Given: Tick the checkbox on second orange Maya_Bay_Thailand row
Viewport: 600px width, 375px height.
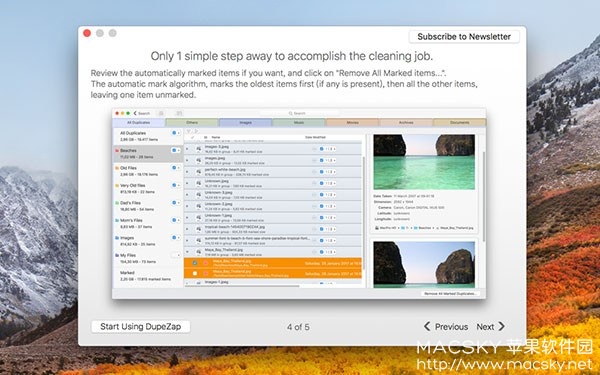Looking at the screenshot, I should pyautogui.click(x=195, y=273).
